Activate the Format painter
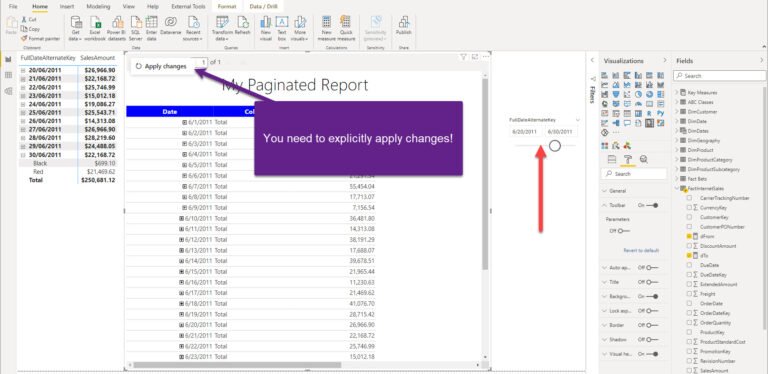This screenshot has width=768, height=374. click(x=41, y=38)
